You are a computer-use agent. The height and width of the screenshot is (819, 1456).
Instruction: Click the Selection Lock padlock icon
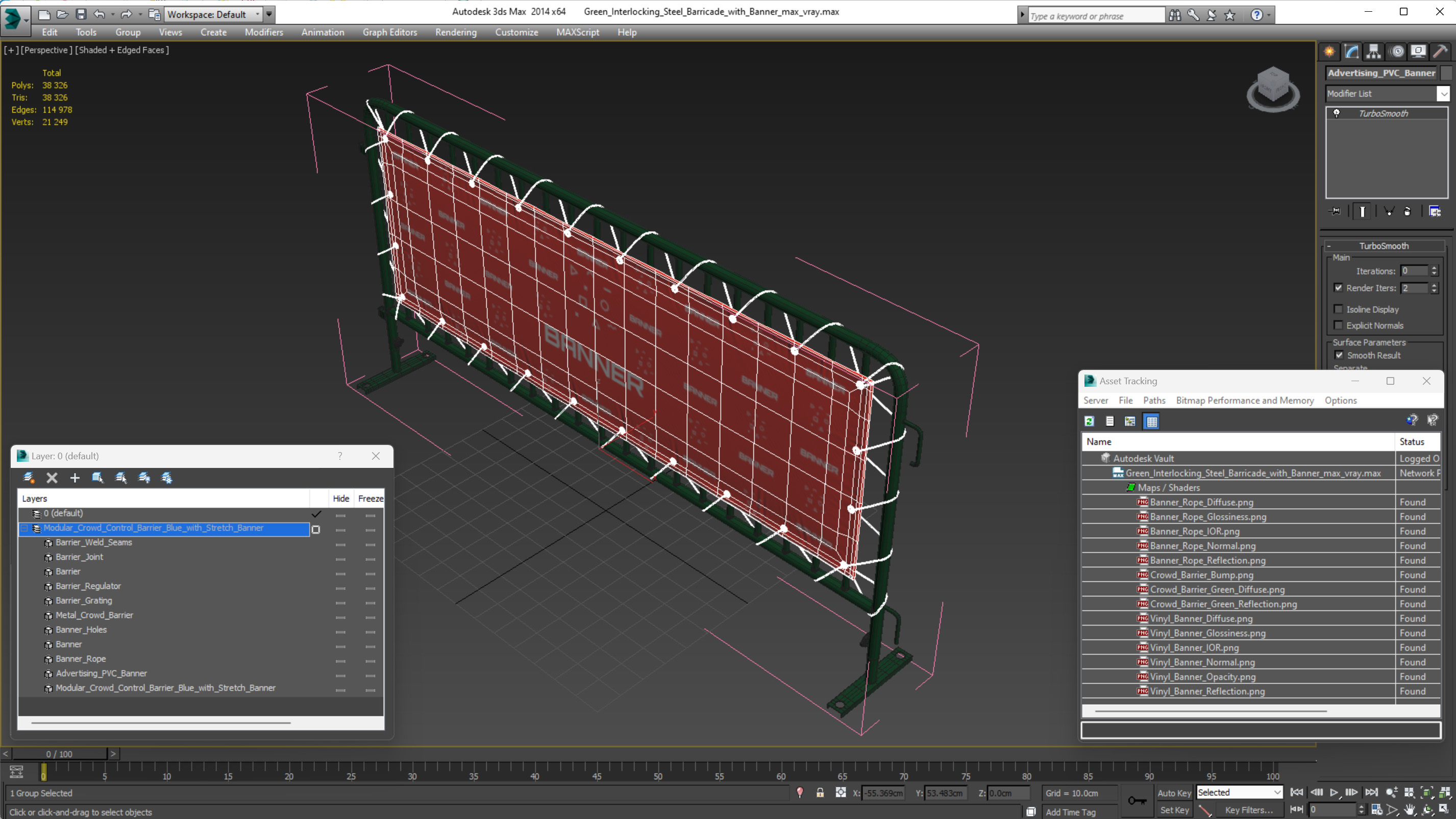coord(820,792)
